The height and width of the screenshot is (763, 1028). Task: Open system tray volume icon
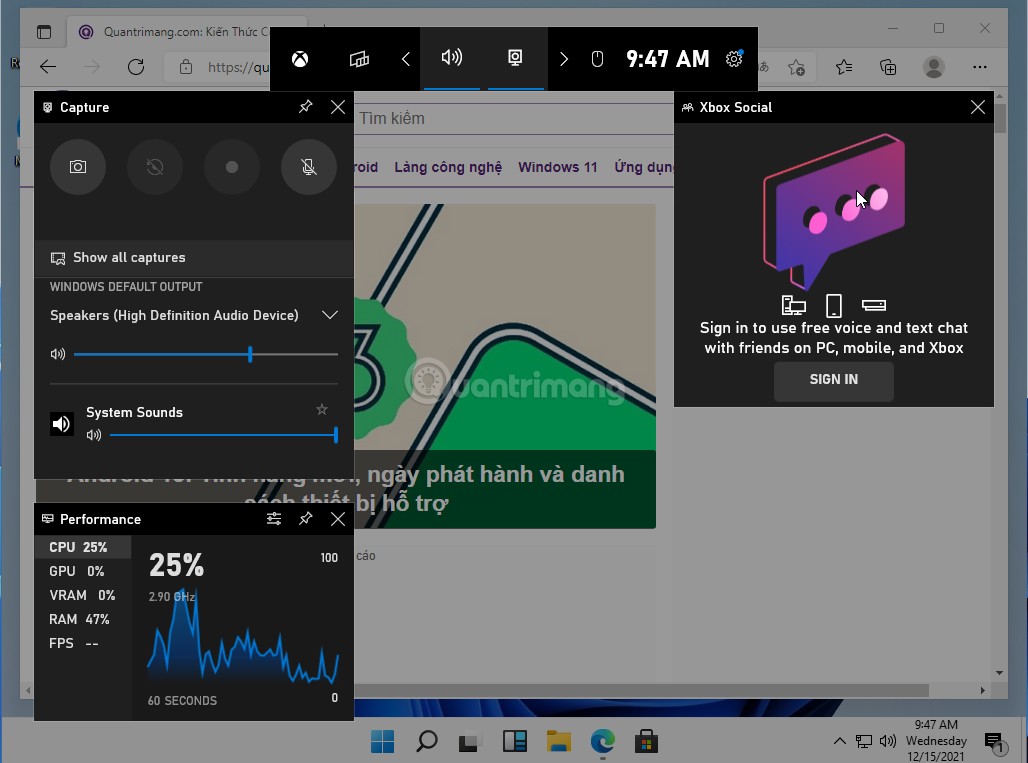pos(888,741)
